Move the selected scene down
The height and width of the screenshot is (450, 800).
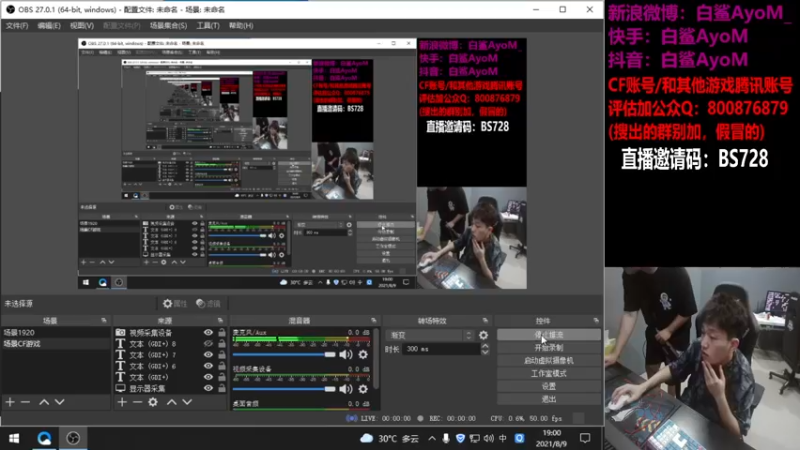(x=60, y=402)
